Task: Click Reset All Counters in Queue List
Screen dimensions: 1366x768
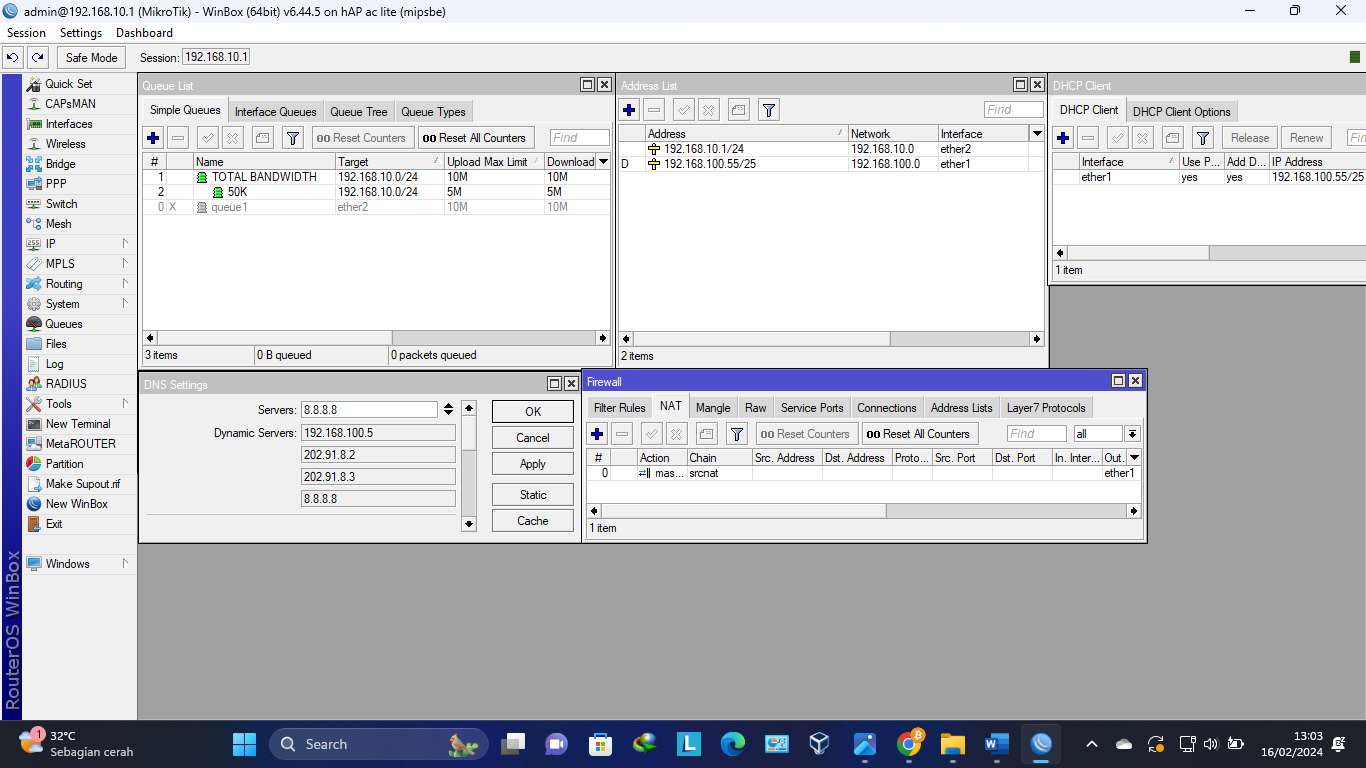Action: point(476,138)
